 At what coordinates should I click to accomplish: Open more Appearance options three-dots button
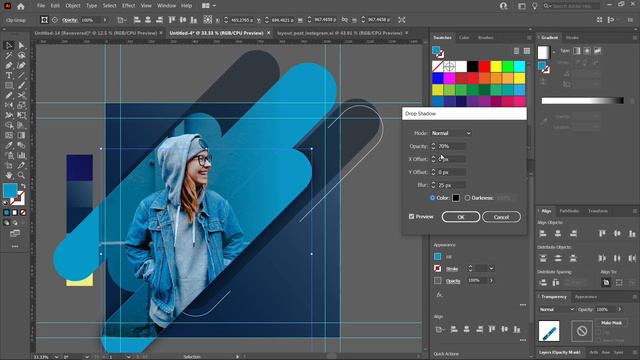523,305
